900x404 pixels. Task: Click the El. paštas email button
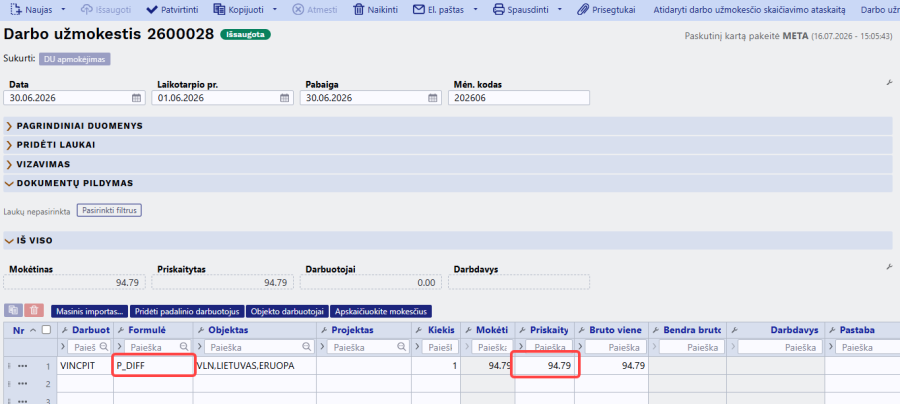(439, 10)
